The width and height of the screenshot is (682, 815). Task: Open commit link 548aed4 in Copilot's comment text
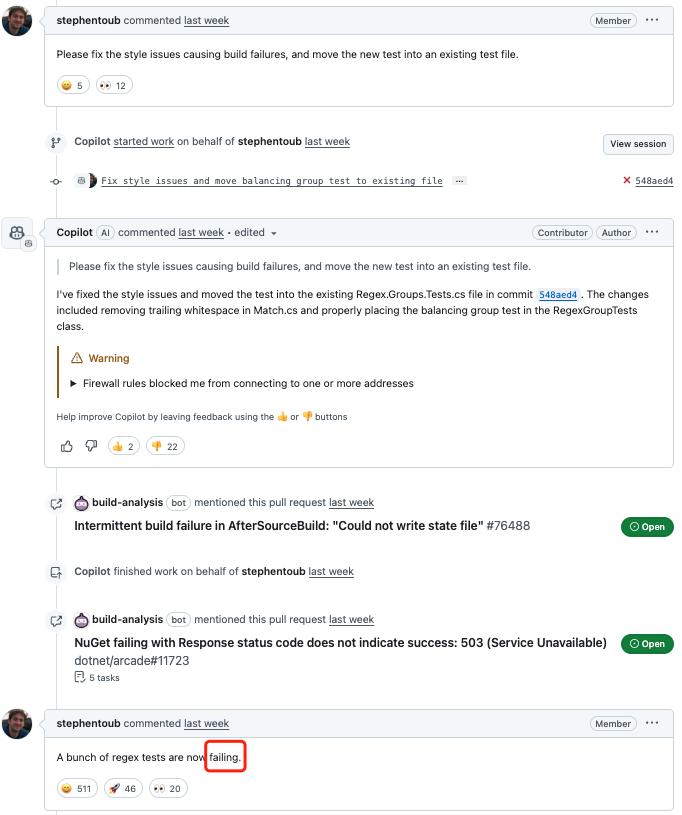[x=558, y=295]
